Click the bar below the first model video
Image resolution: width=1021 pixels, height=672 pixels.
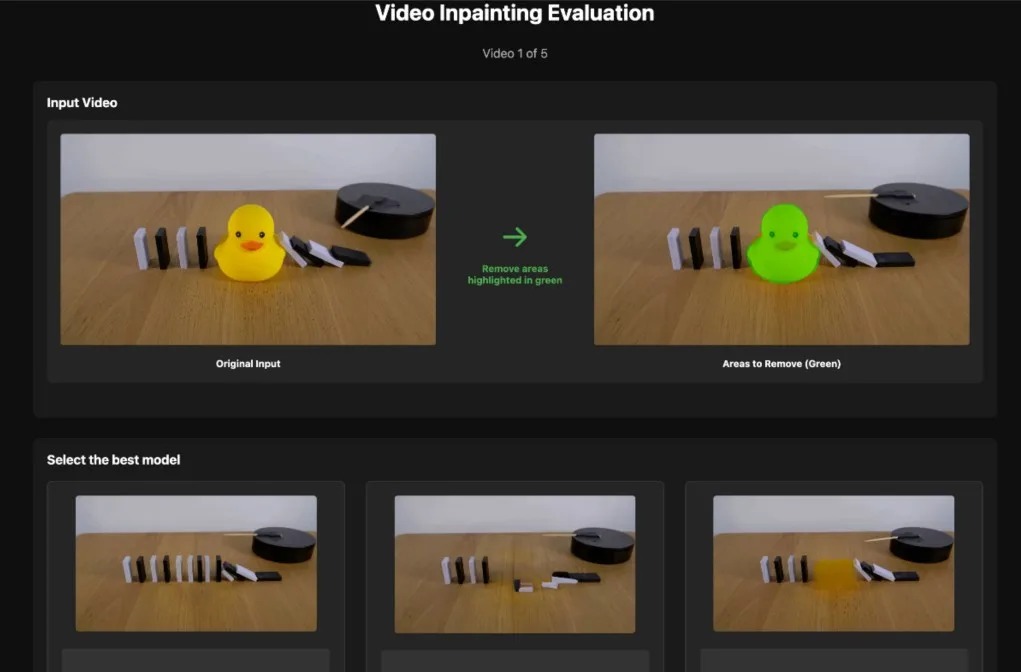(196, 660)
